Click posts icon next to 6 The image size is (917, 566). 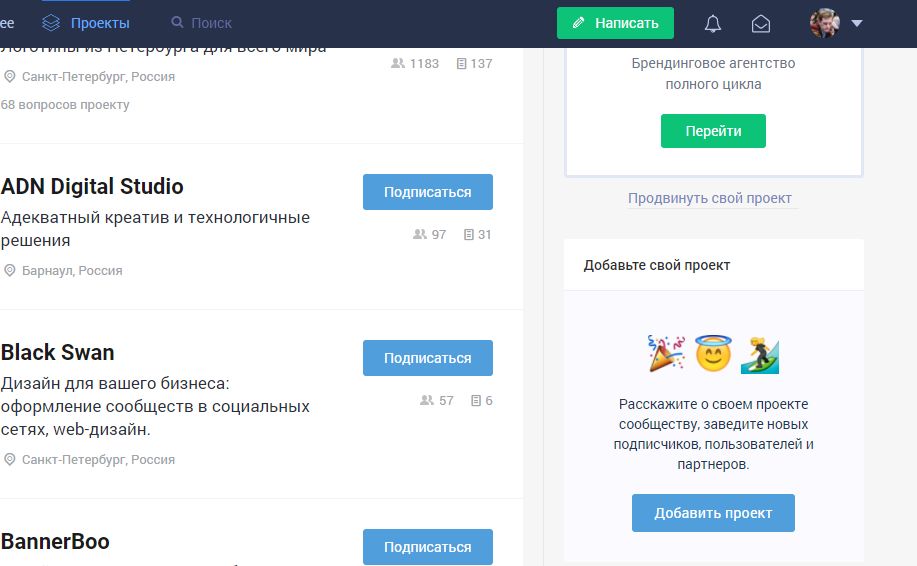click(476, 401)
